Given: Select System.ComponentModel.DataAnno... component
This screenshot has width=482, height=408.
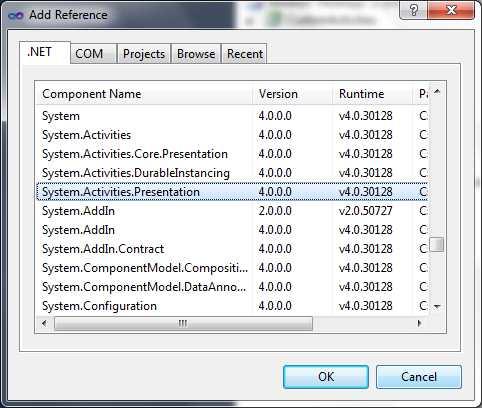Looking at the screenshot, I should 232,287.
